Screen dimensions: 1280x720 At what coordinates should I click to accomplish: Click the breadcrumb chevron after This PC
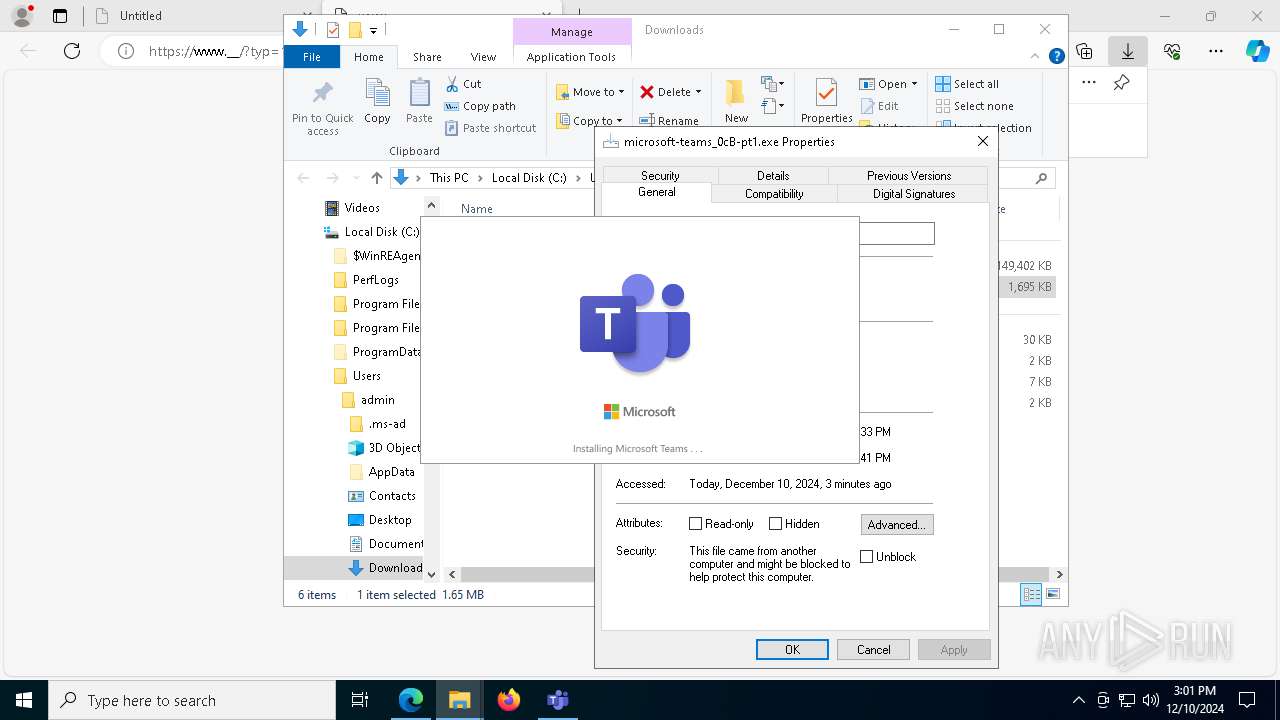[x=480, y=178]
